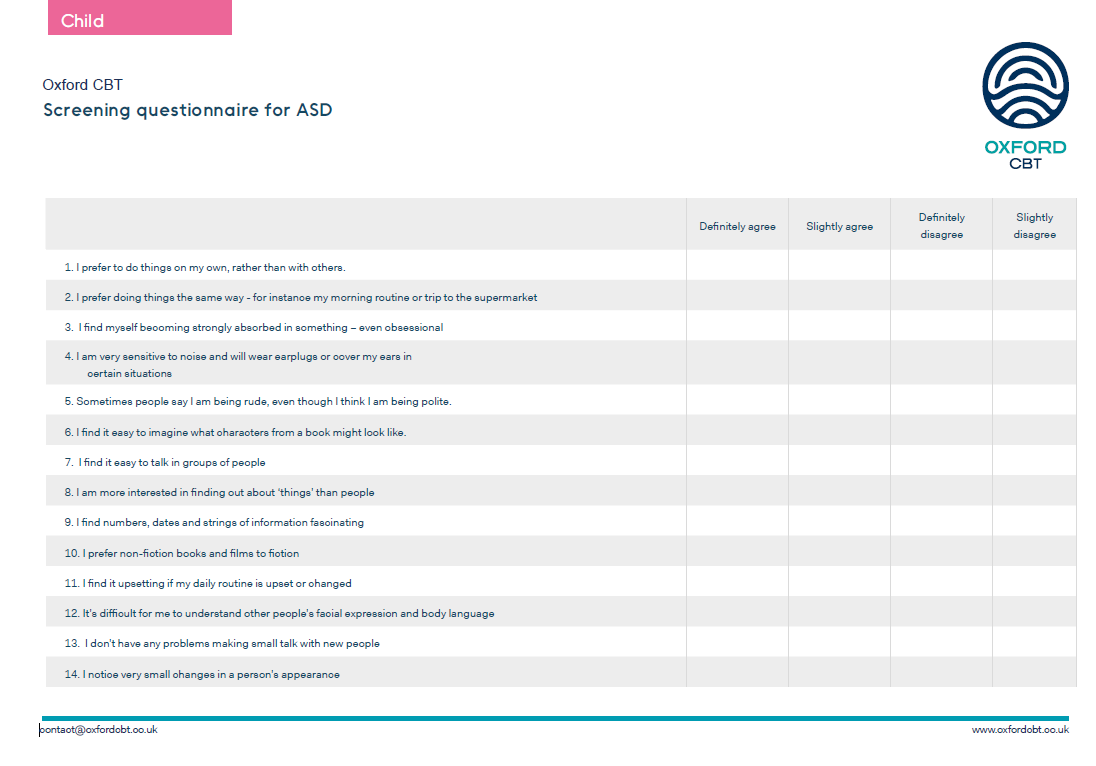The image size is (1096, 766).
Task: Check Slightly agree for question 12
Action: tap(839, 613)
